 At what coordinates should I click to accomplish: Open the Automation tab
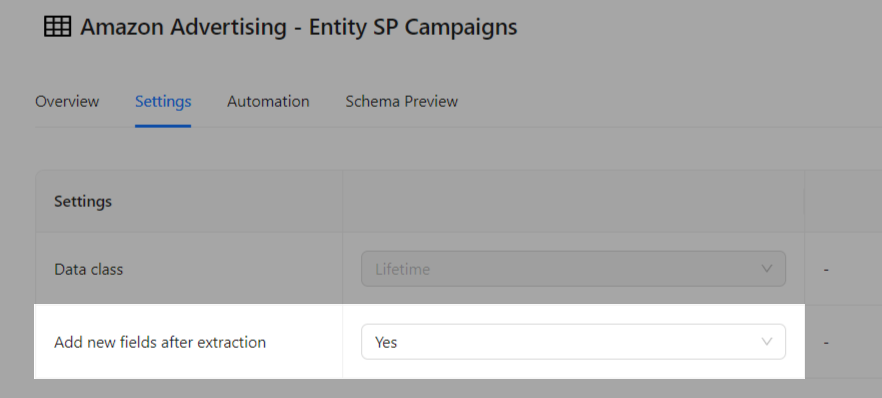point(268,101)
